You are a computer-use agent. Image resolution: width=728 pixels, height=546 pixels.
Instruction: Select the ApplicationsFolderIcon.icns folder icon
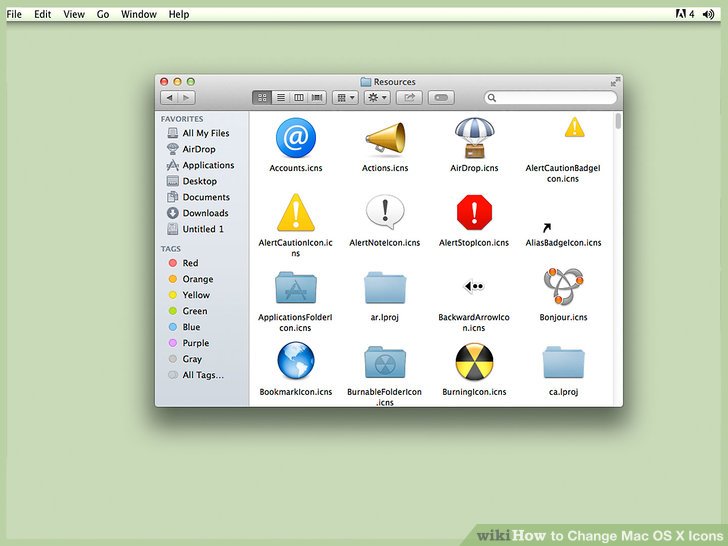point(296,287)
